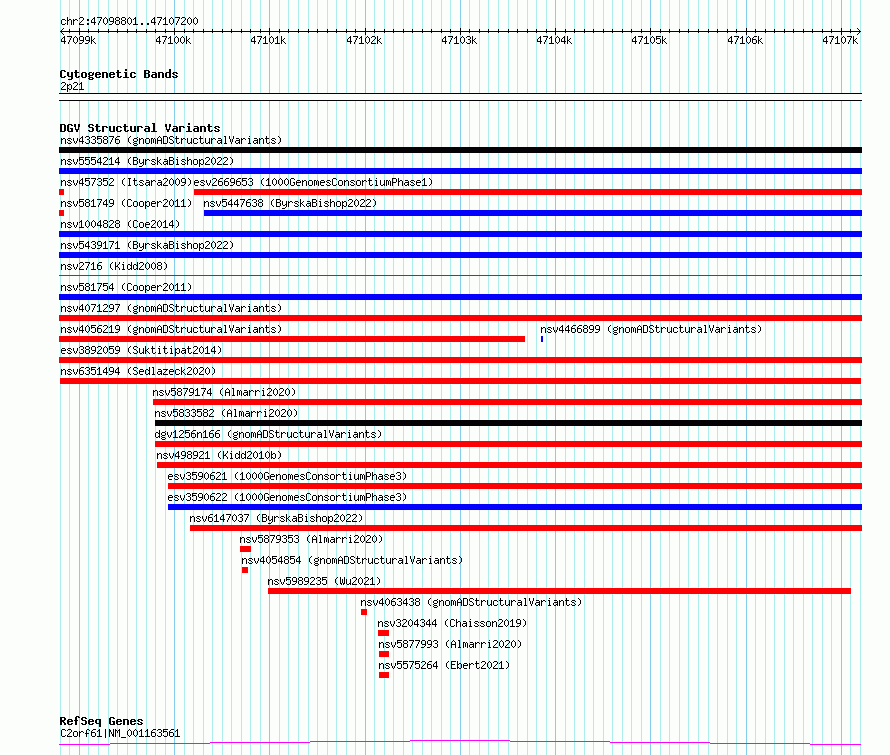Image resolution: width=890 pixels, height=755 pixels.
Task: Click nsv5877993 Almarri2020 label
Action: 450,644
